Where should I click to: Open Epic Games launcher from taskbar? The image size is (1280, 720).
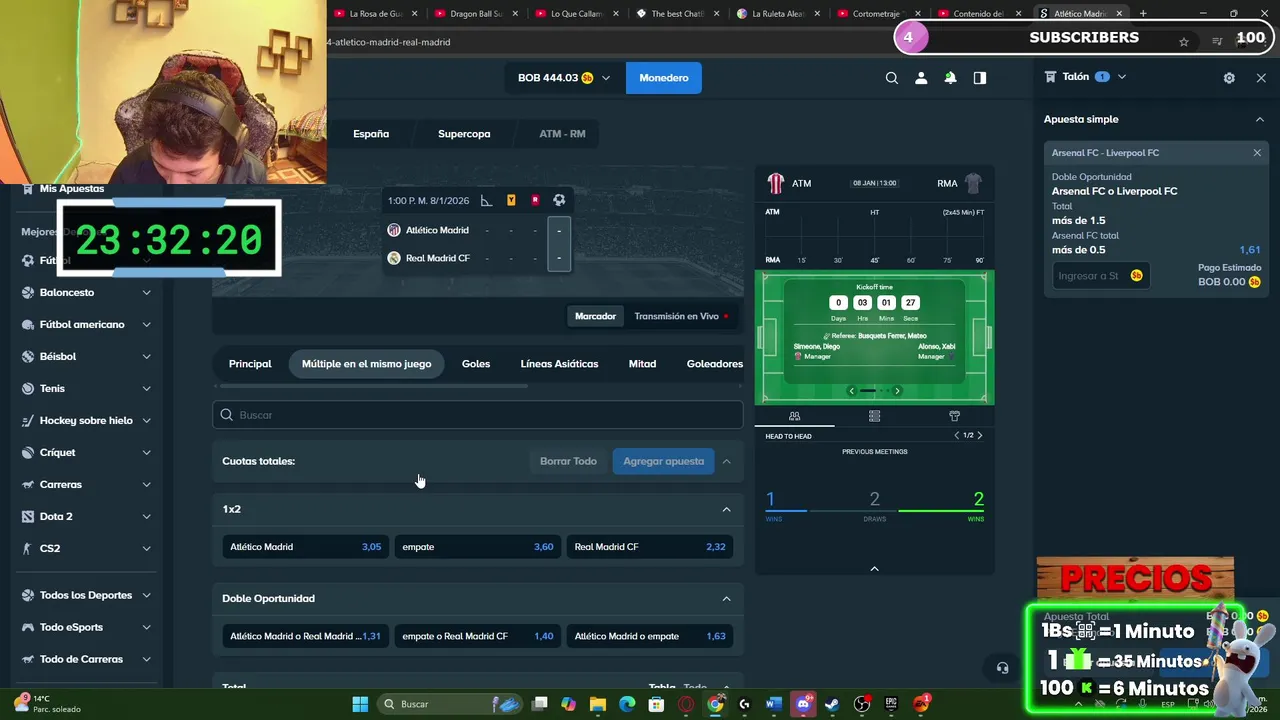click(x=891, y=704)
